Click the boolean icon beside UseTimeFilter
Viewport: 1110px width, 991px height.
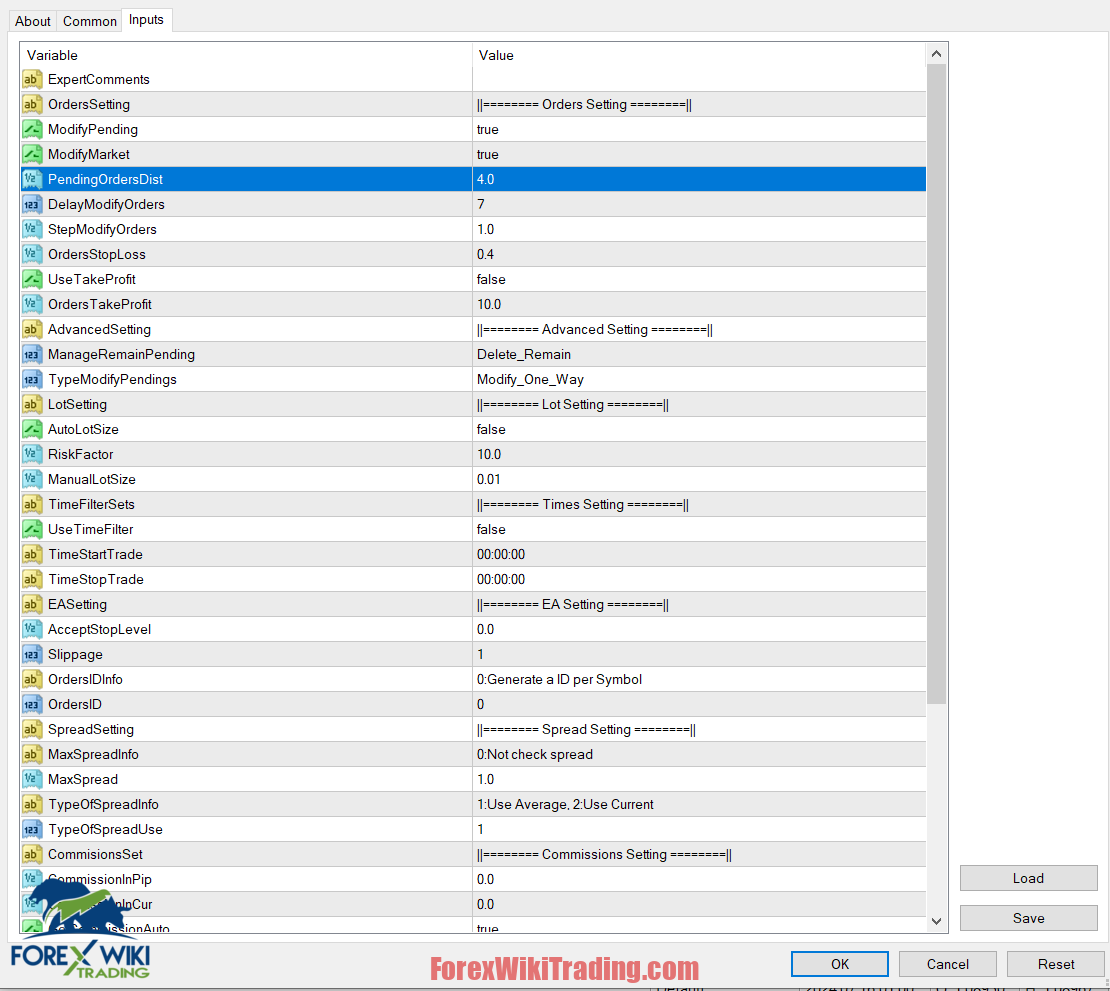(x=32, y=529)
